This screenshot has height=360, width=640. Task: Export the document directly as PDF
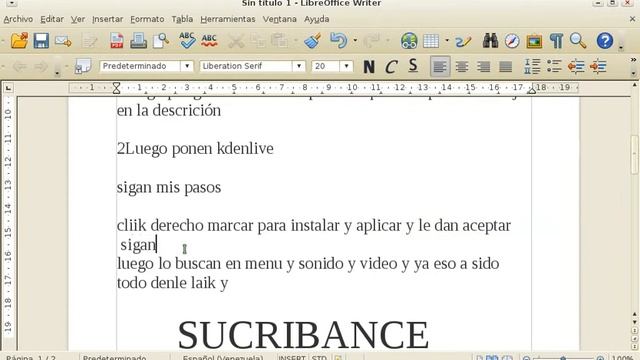click(x=117, y=41)
